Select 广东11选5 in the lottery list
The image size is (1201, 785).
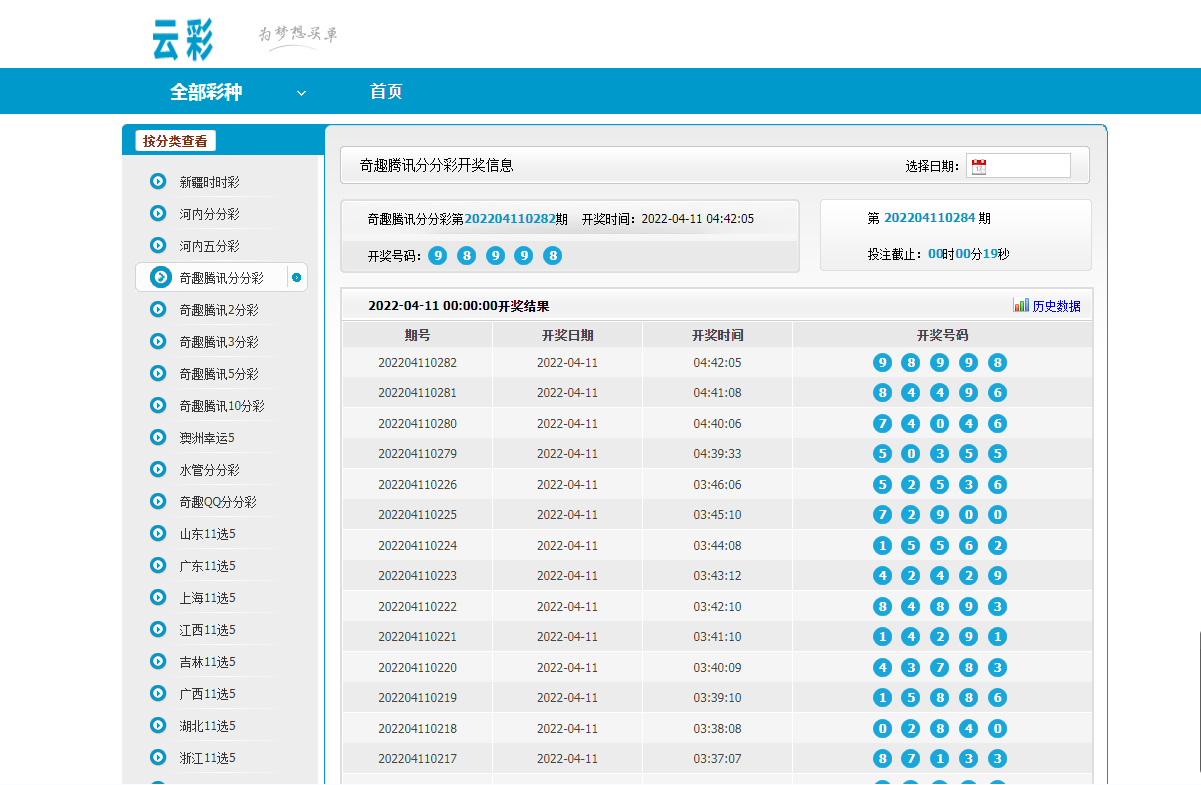[207, 566]
